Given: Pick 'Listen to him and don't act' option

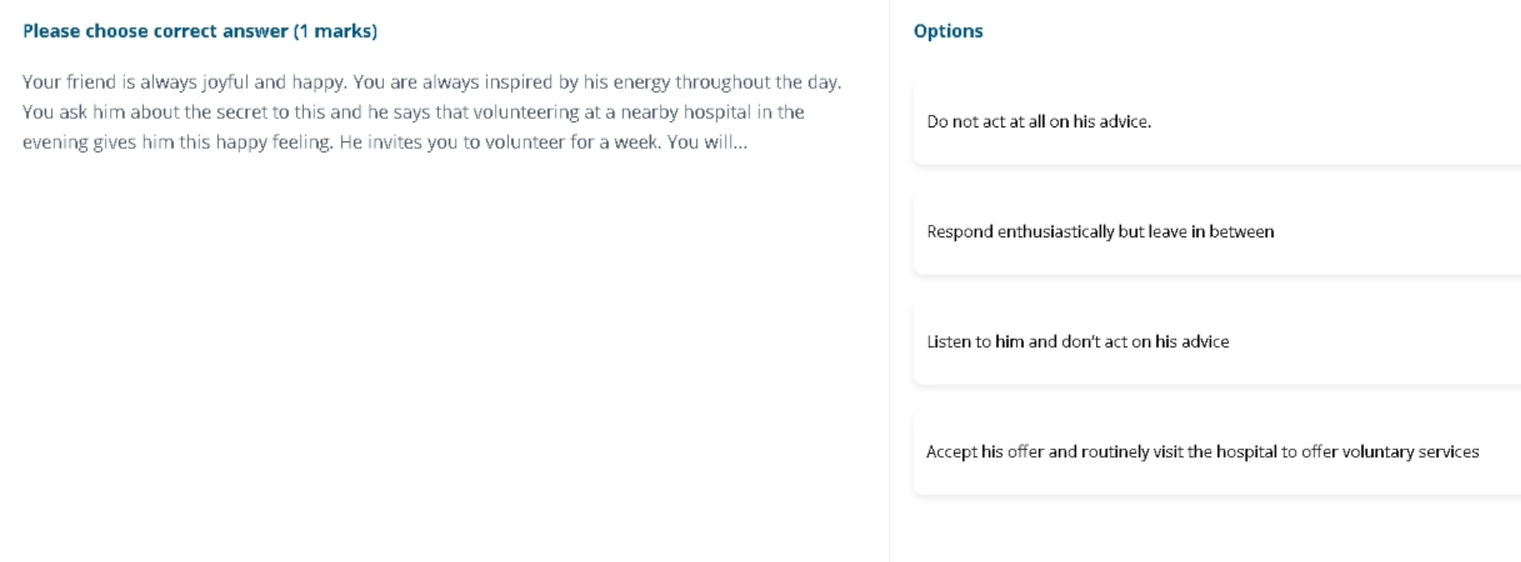Looking at the screenshot, I should coord(1216,342).
